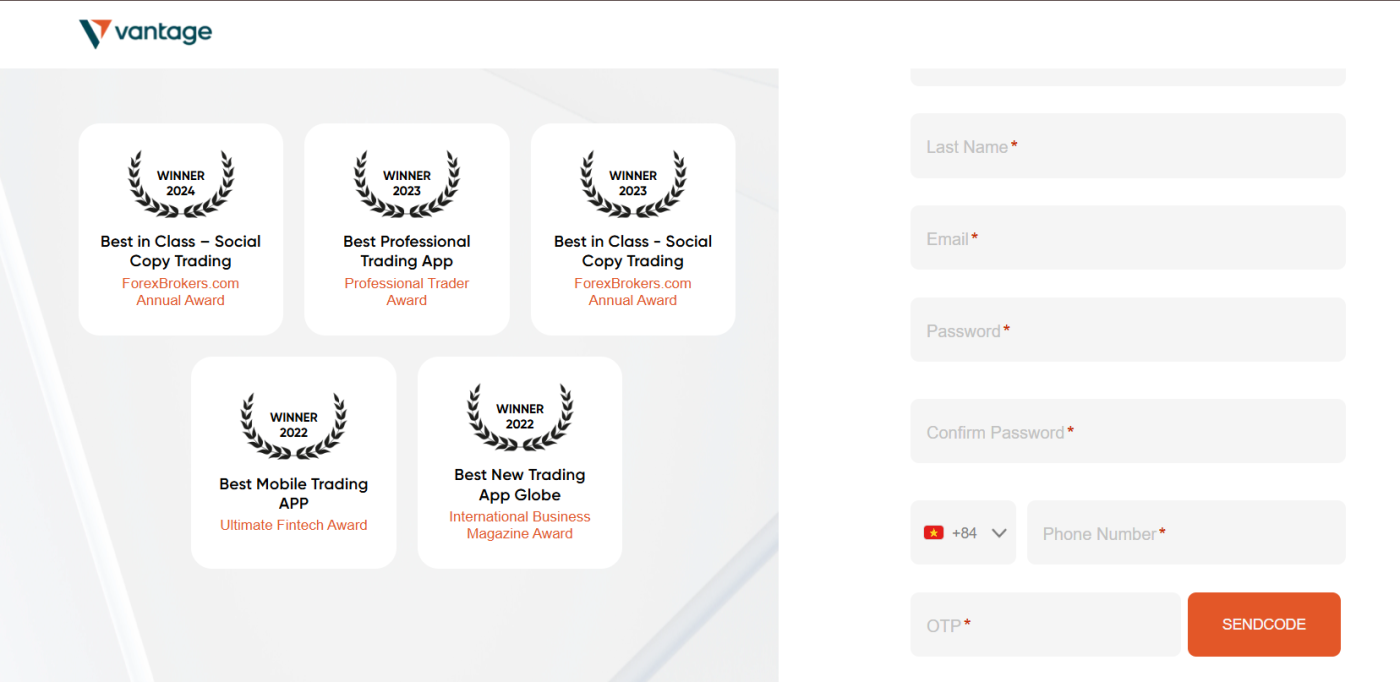Focus the Confirm Password field
The width and height of the screenshot is (1400, 682).
coord(1127,432)
